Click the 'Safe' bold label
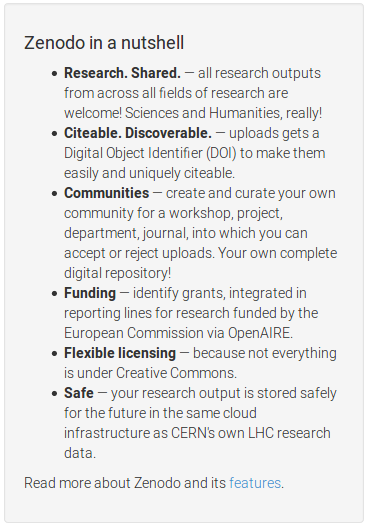Image resolution: width=368 pixels, height=528 pixels. [79, 393]
